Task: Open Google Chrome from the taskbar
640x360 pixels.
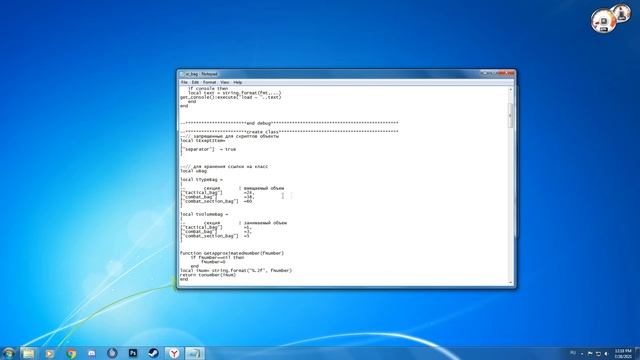Action: click(x=71, y=353)
